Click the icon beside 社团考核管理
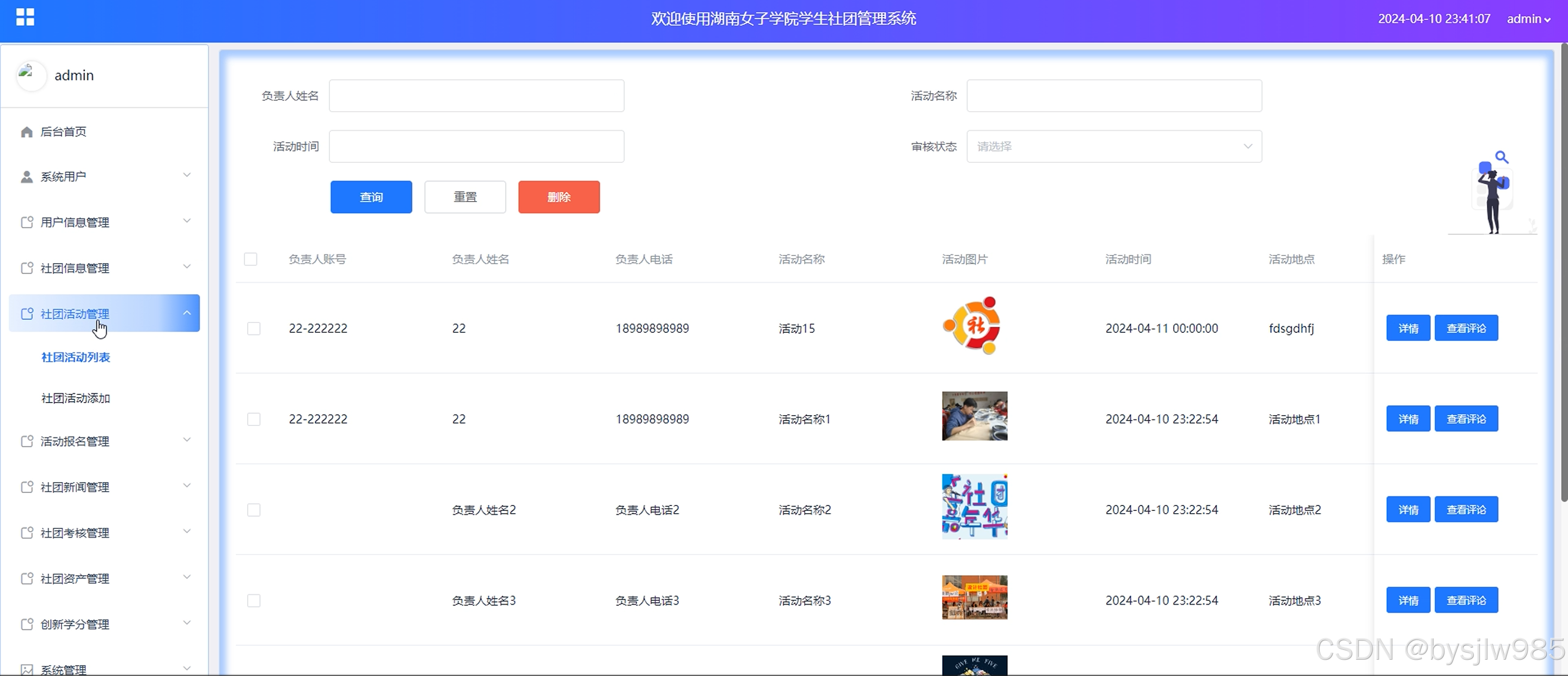This screenshot has width=1568, height=676. (27, 532)
